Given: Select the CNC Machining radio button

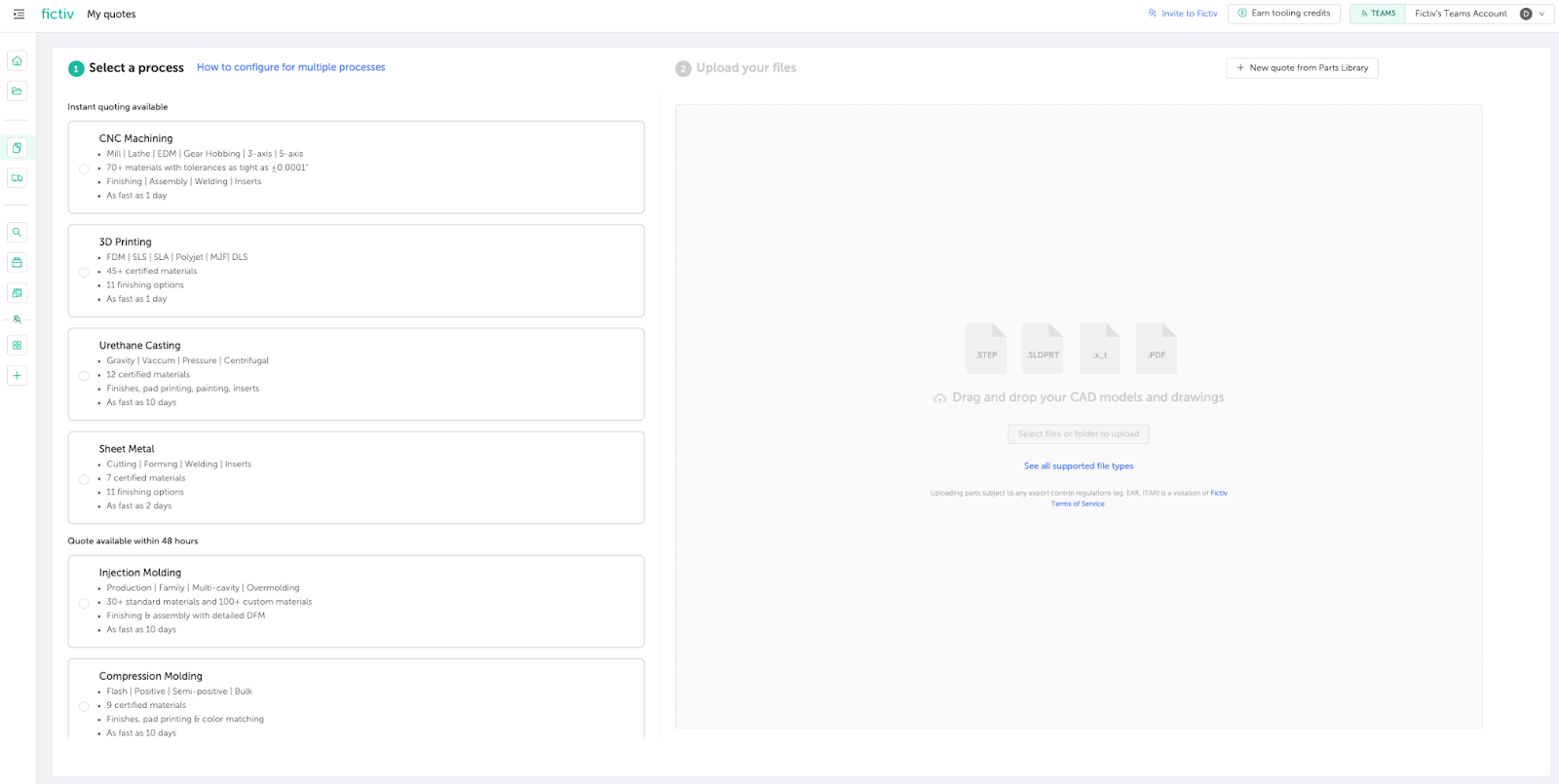Looking at the screenshot, I should click(84, 168).
